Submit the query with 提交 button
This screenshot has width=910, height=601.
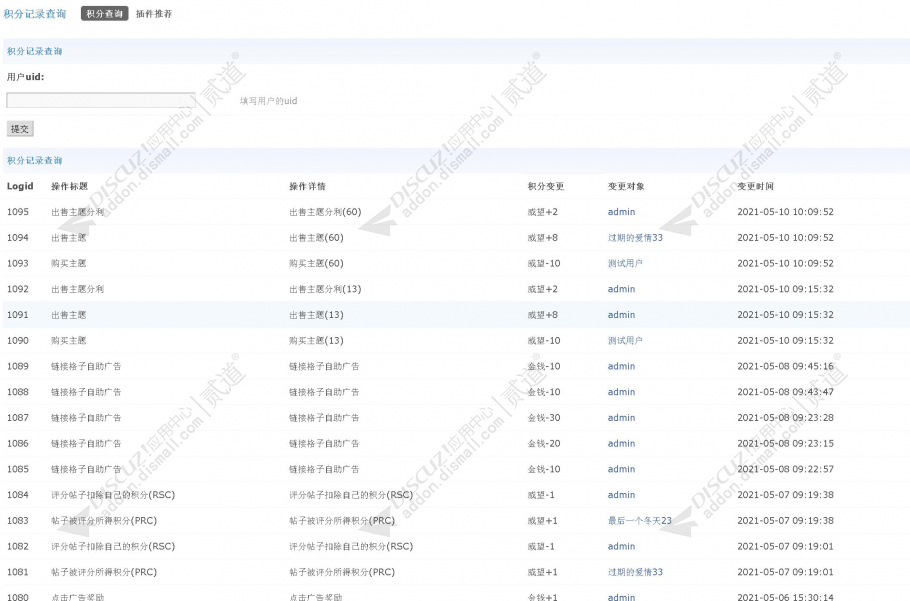pyautogui.click(x=20, y=129)
